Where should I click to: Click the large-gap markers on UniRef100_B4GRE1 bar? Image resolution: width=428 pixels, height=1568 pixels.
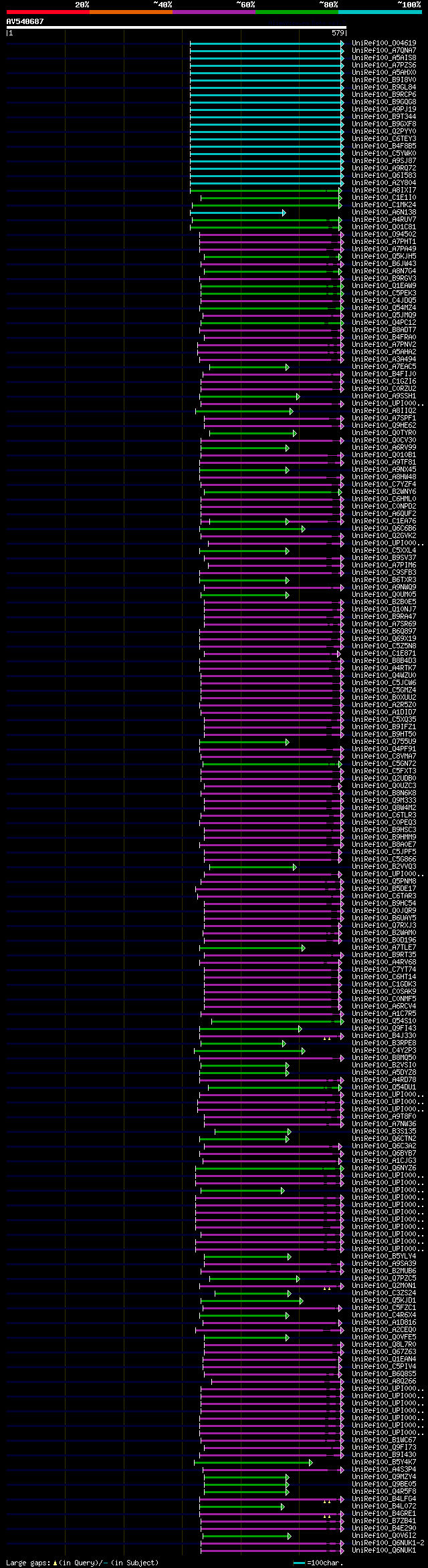point(327,1517)
